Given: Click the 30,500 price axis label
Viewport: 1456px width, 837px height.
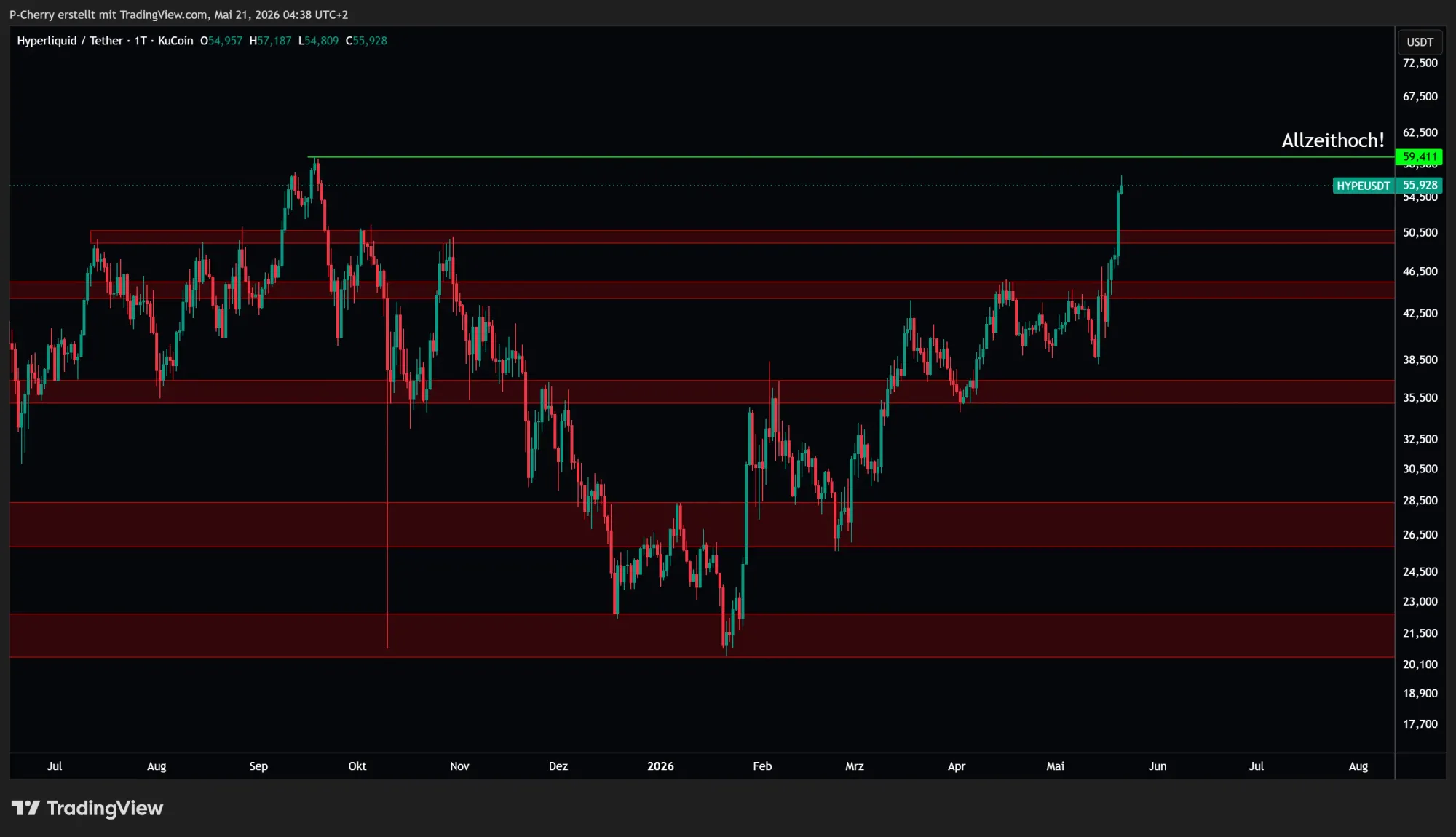Looking at the screenshot, I should [x=1420, y=469].
